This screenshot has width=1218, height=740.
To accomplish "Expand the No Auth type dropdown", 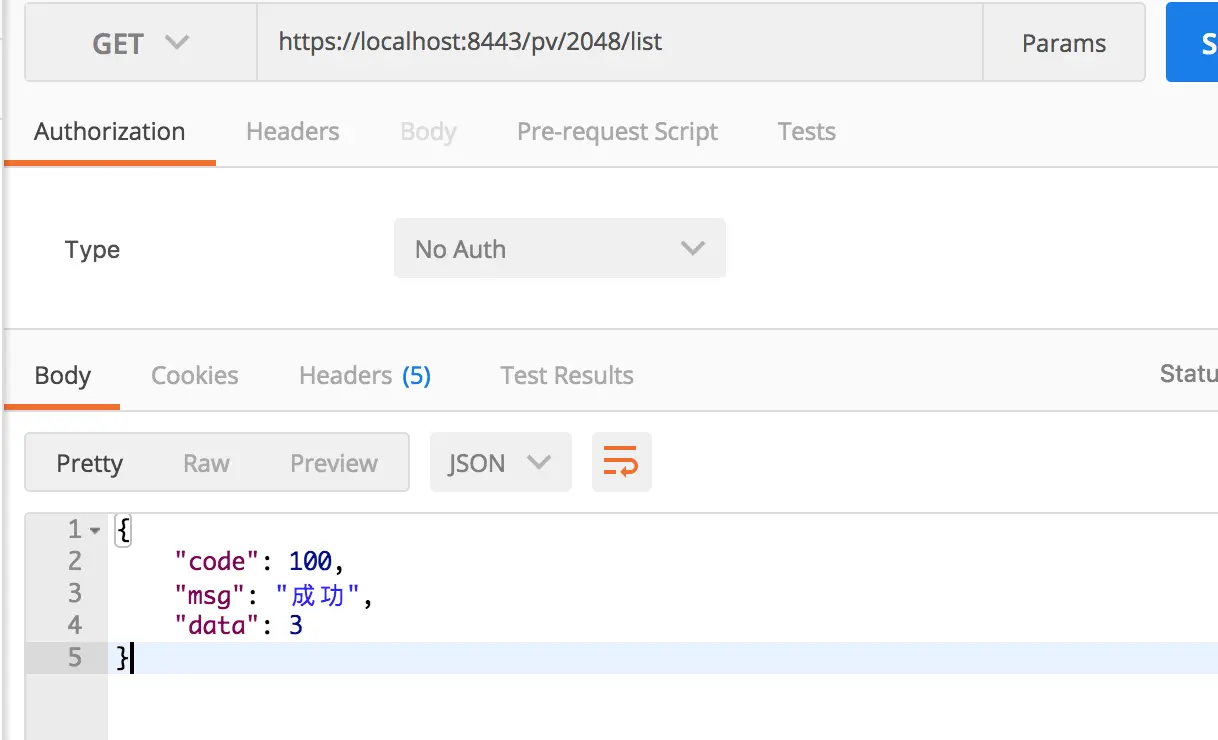I will click(x=559, y=249).
